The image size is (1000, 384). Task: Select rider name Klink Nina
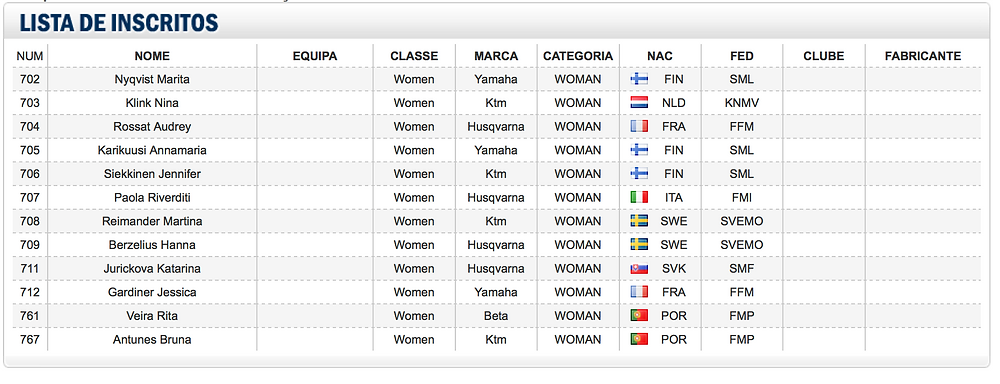pos(152,103)
